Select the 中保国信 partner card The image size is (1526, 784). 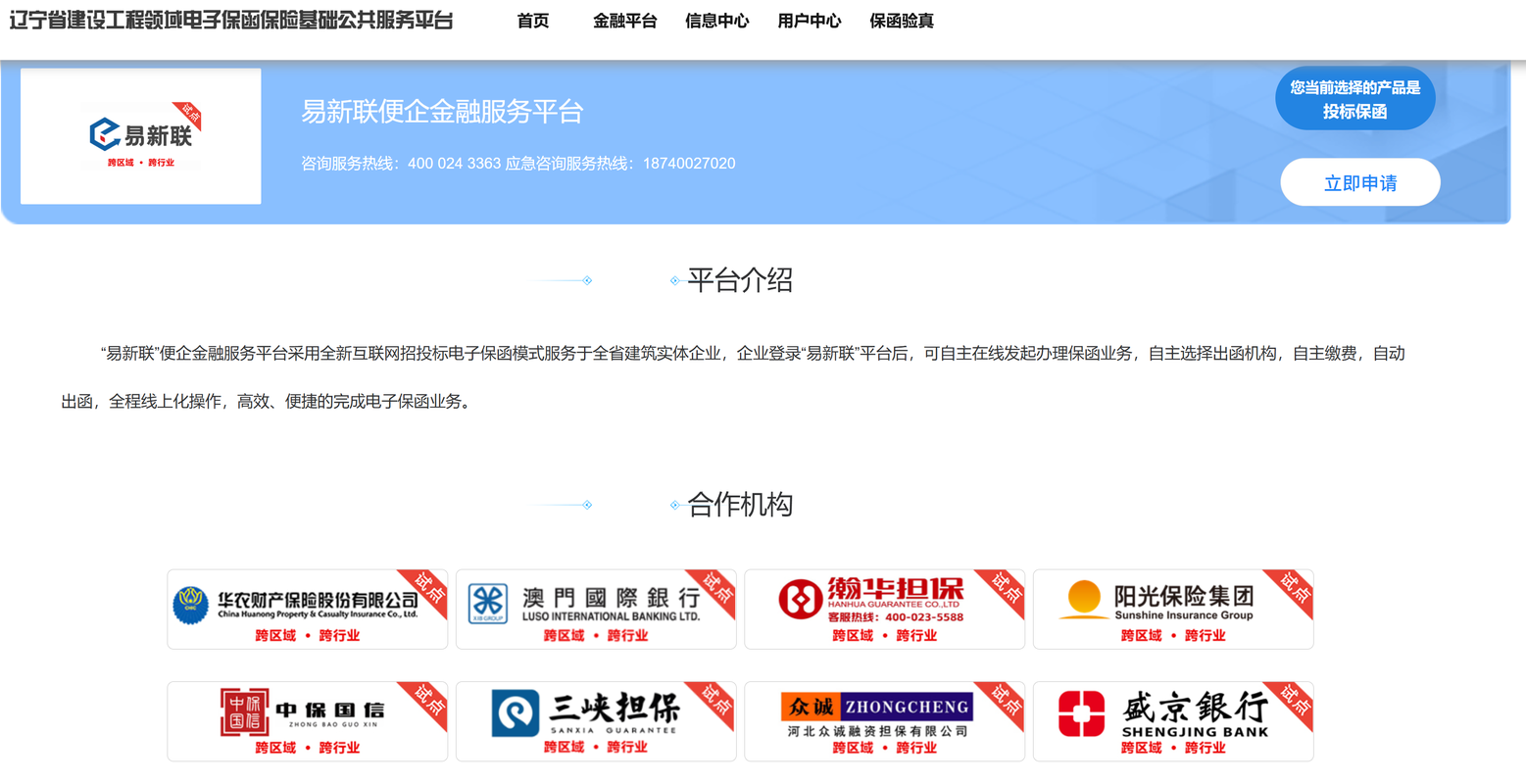coord(307,721)
